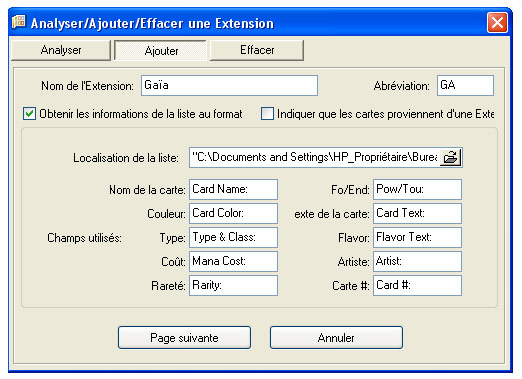The width and height of the screenshot is (522, 379).
Task: Click the Coût field with Mana Cost
Action: click(x=233, y=261)
